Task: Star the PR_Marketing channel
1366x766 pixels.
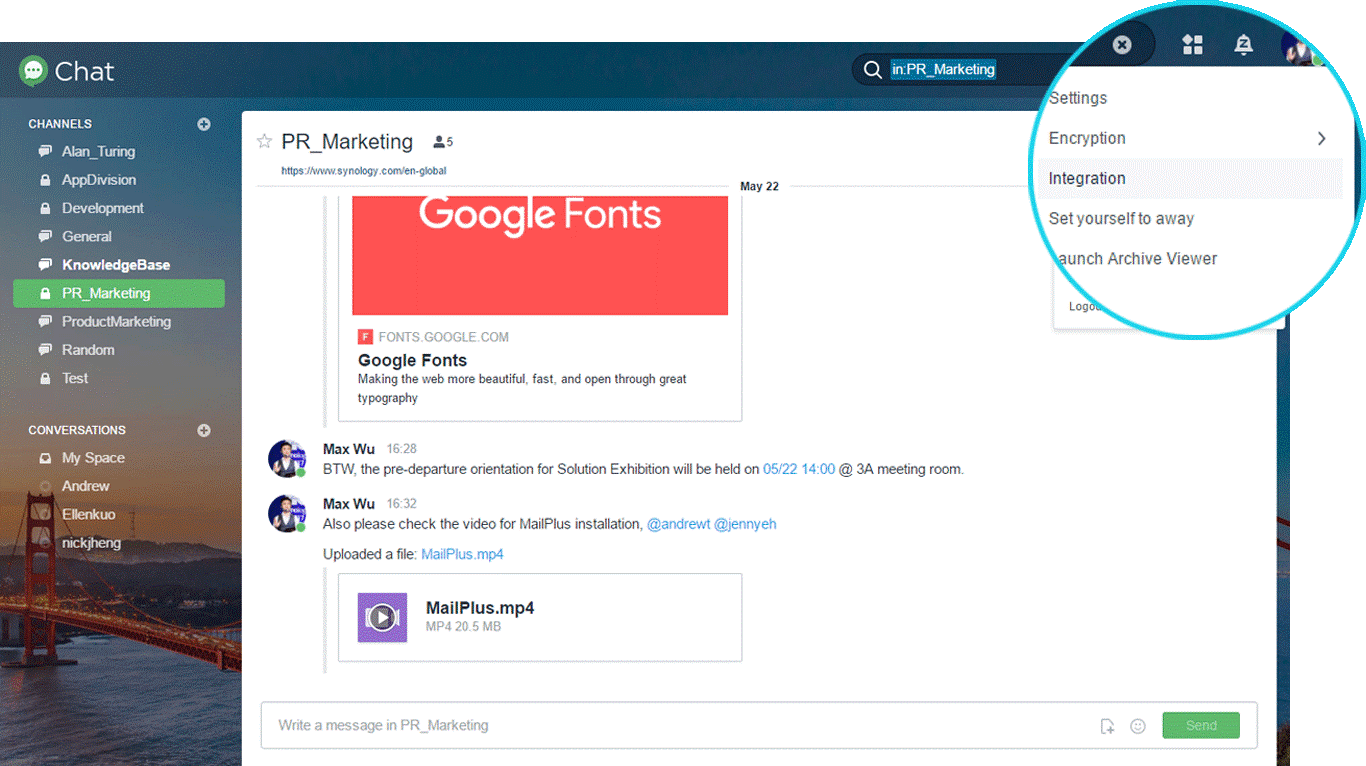Action: pos(264,141)
